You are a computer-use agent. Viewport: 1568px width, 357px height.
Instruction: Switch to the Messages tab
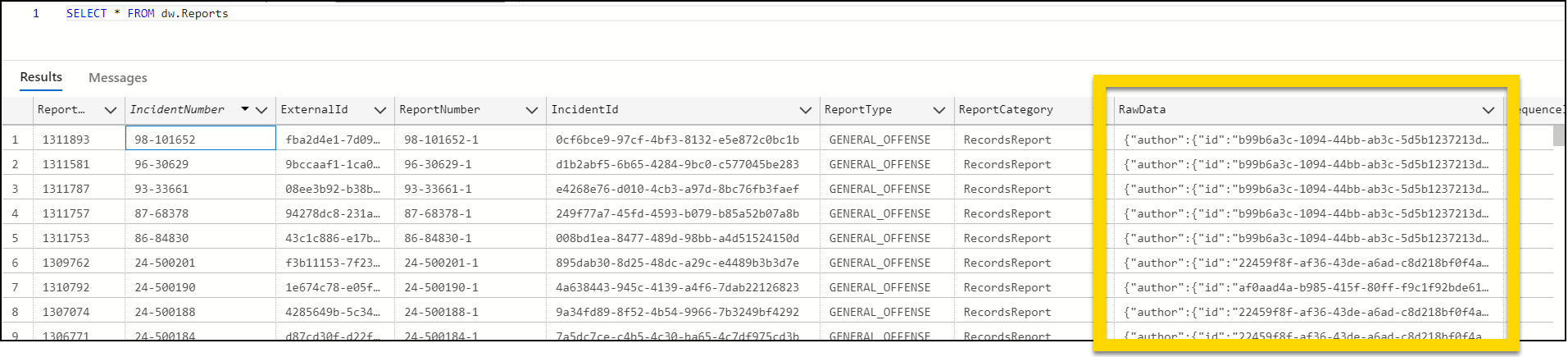[117, 78]
